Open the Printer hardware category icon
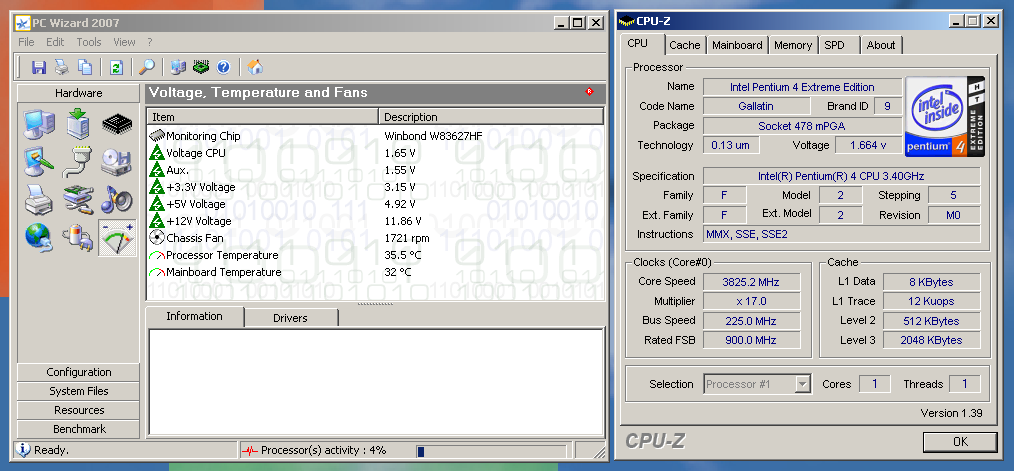The image size is (1014, 471). [x=39, y=199]
